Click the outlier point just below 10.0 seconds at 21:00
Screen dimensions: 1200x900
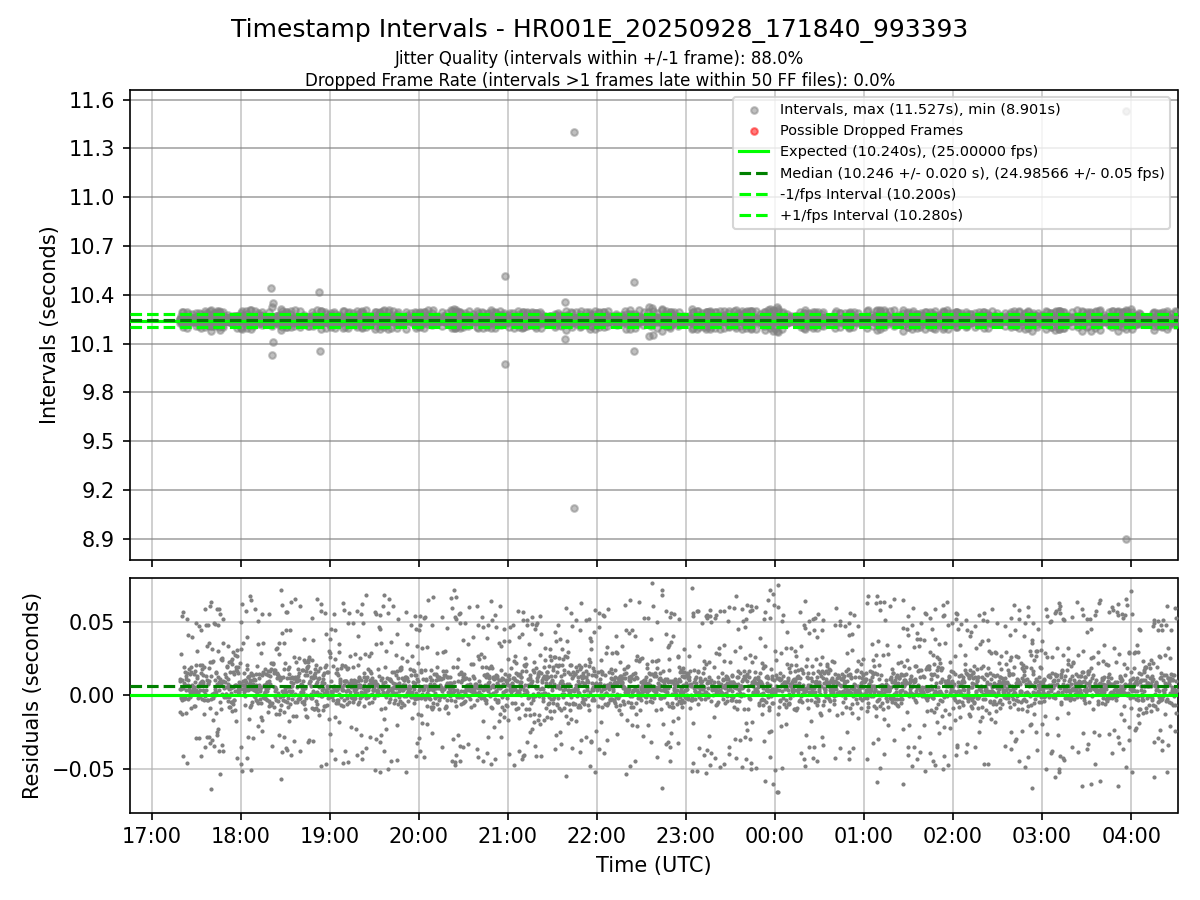tap(505, 364)
